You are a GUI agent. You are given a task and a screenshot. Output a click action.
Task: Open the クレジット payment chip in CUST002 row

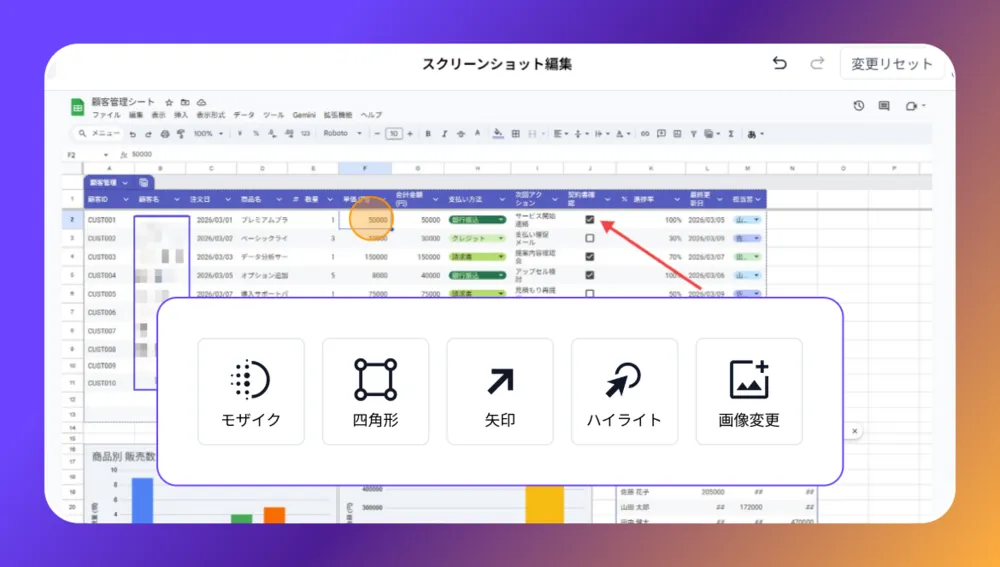[477, 238]
